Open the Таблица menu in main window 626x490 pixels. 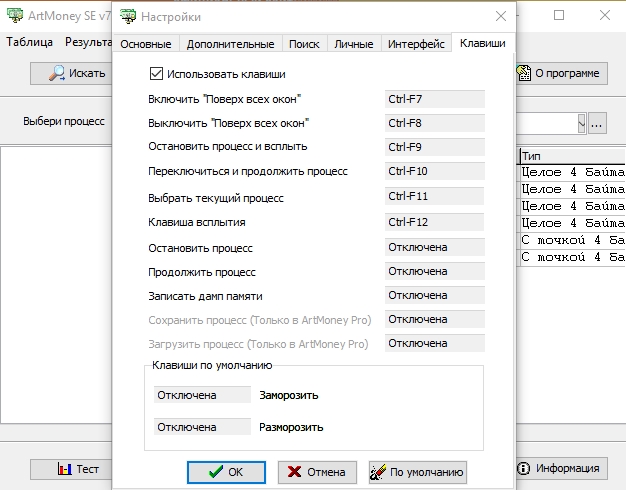coord(29,42)
